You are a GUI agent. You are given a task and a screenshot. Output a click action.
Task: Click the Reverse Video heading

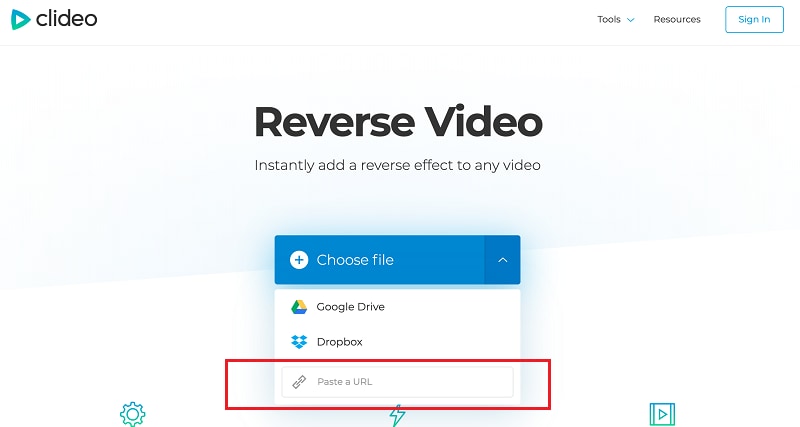click(x=398, y=122)
